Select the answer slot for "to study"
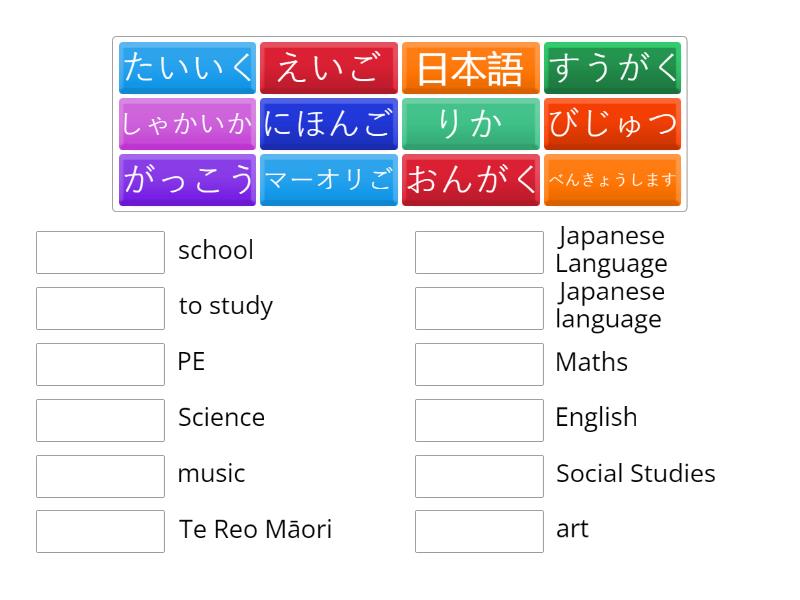The width and height of the screenshot is (800, 600). point(100,308)
